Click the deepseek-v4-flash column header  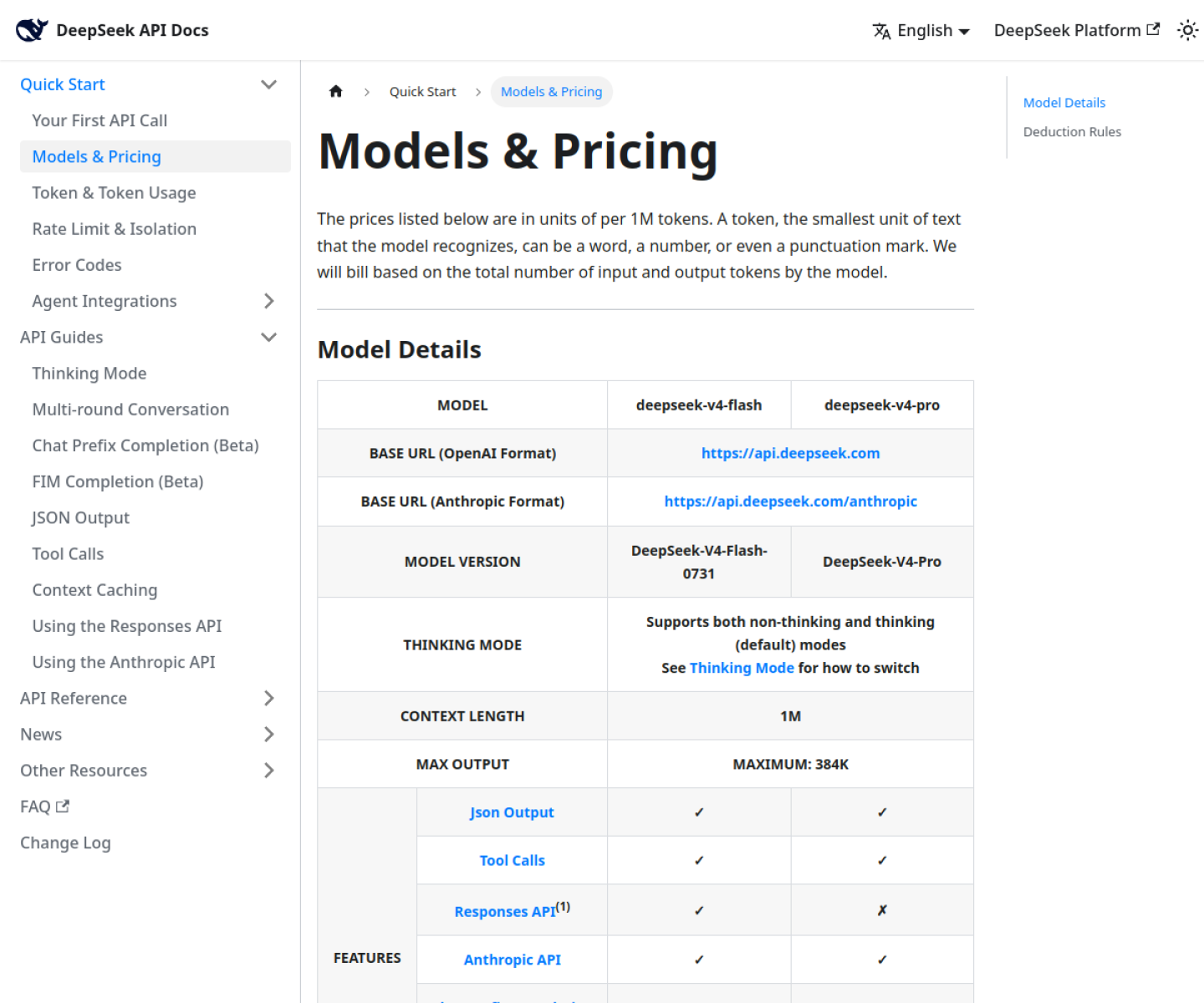point(699,405)
